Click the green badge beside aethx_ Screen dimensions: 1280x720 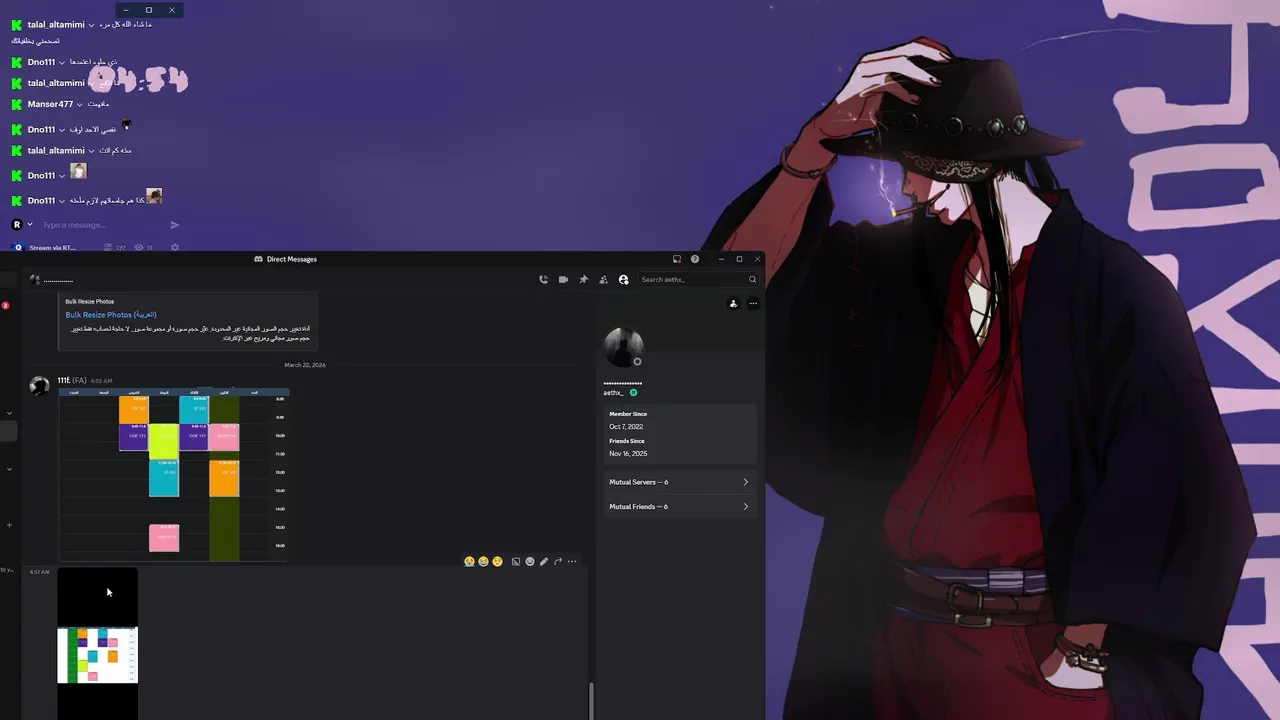pyautogui.click(x=633, y=393)
